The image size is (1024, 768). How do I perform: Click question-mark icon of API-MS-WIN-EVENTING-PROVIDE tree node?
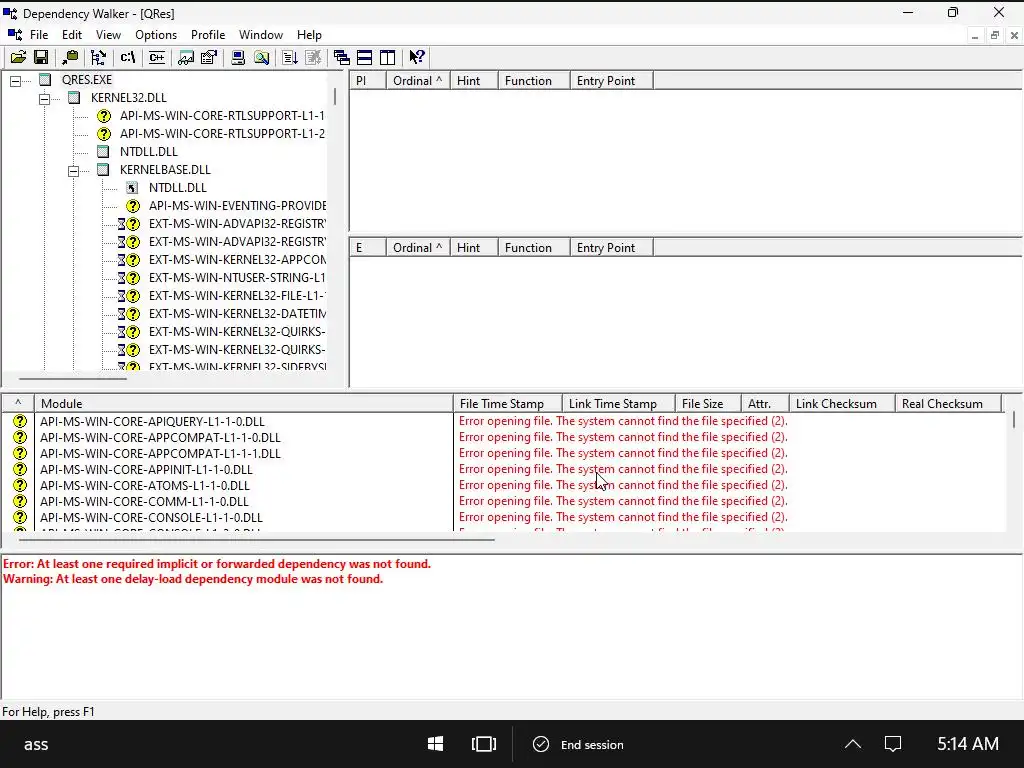tap(133, 206)
